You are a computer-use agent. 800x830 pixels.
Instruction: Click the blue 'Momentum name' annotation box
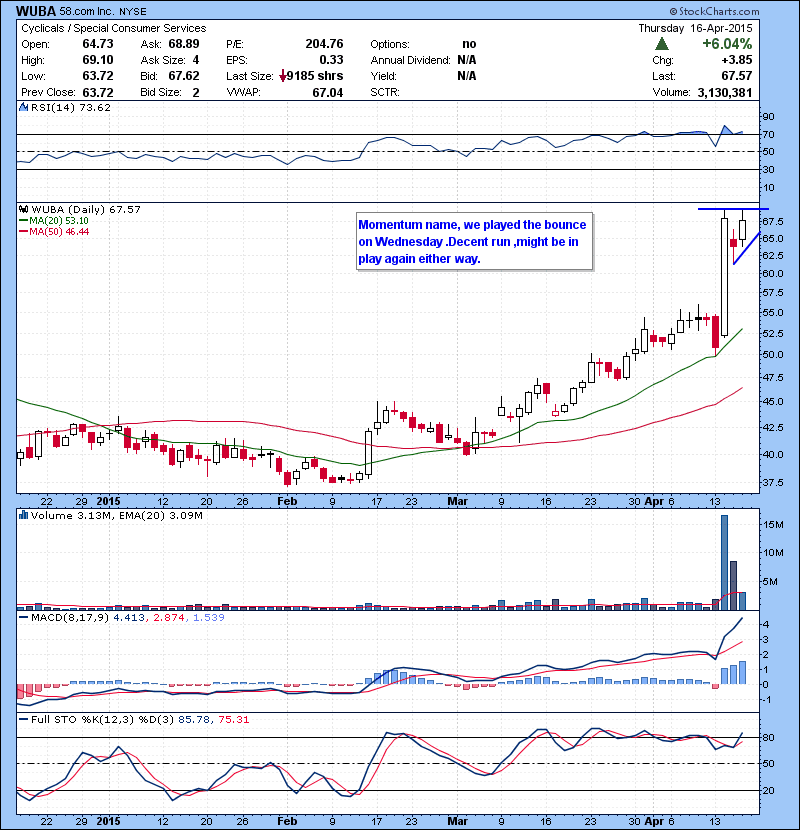click(474, 242)
